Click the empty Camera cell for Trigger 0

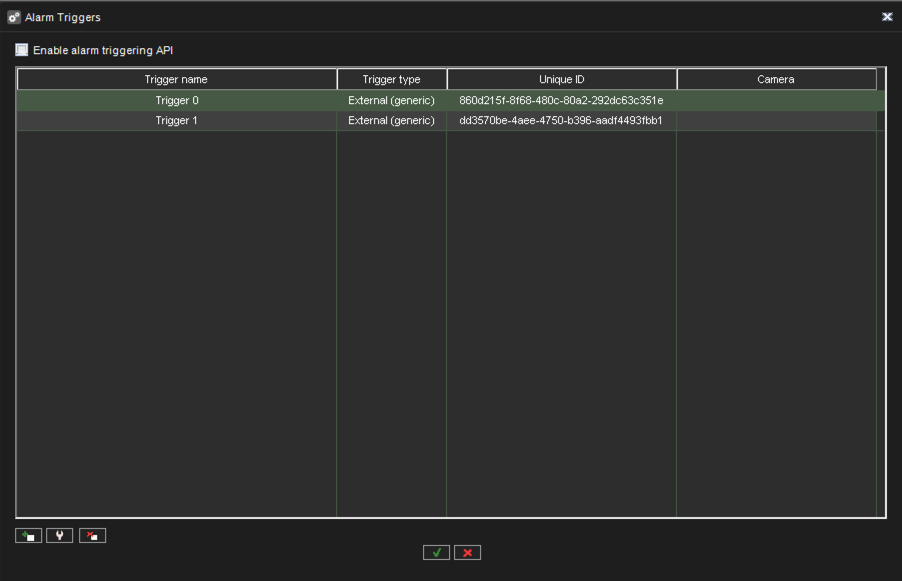click(x=776, y=100)
